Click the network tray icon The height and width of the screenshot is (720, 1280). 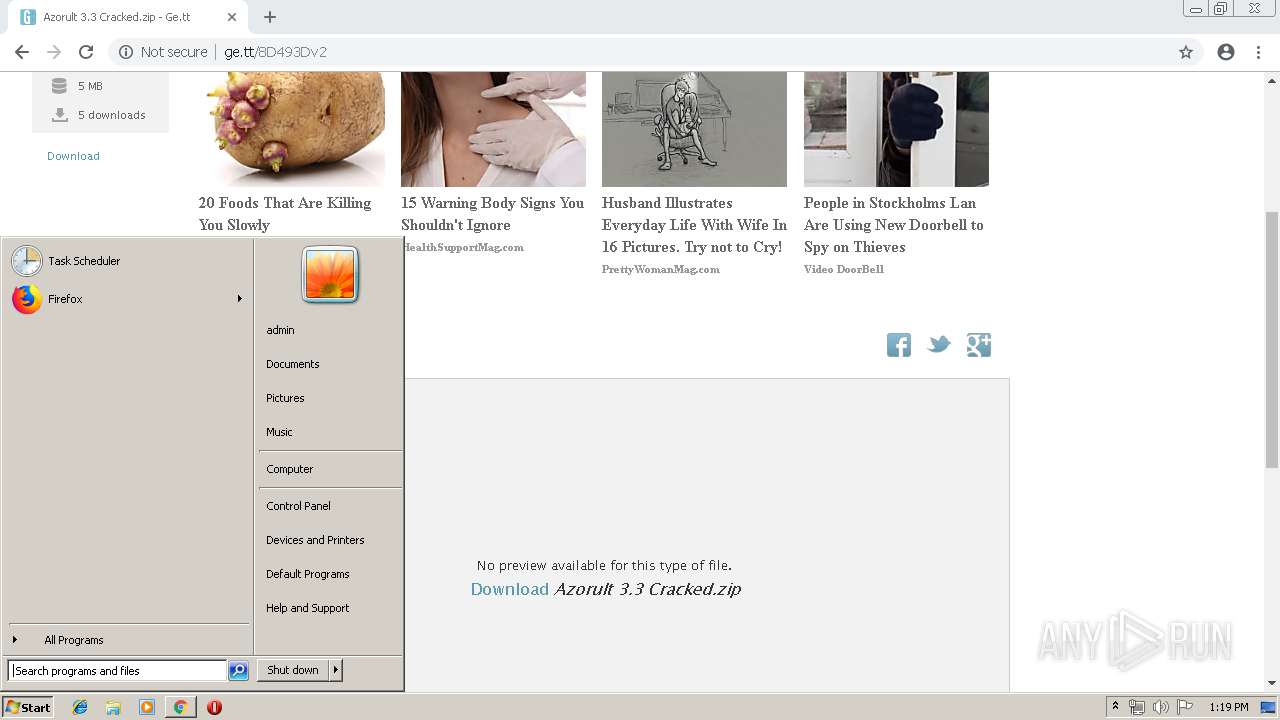tap(1137, 707)
